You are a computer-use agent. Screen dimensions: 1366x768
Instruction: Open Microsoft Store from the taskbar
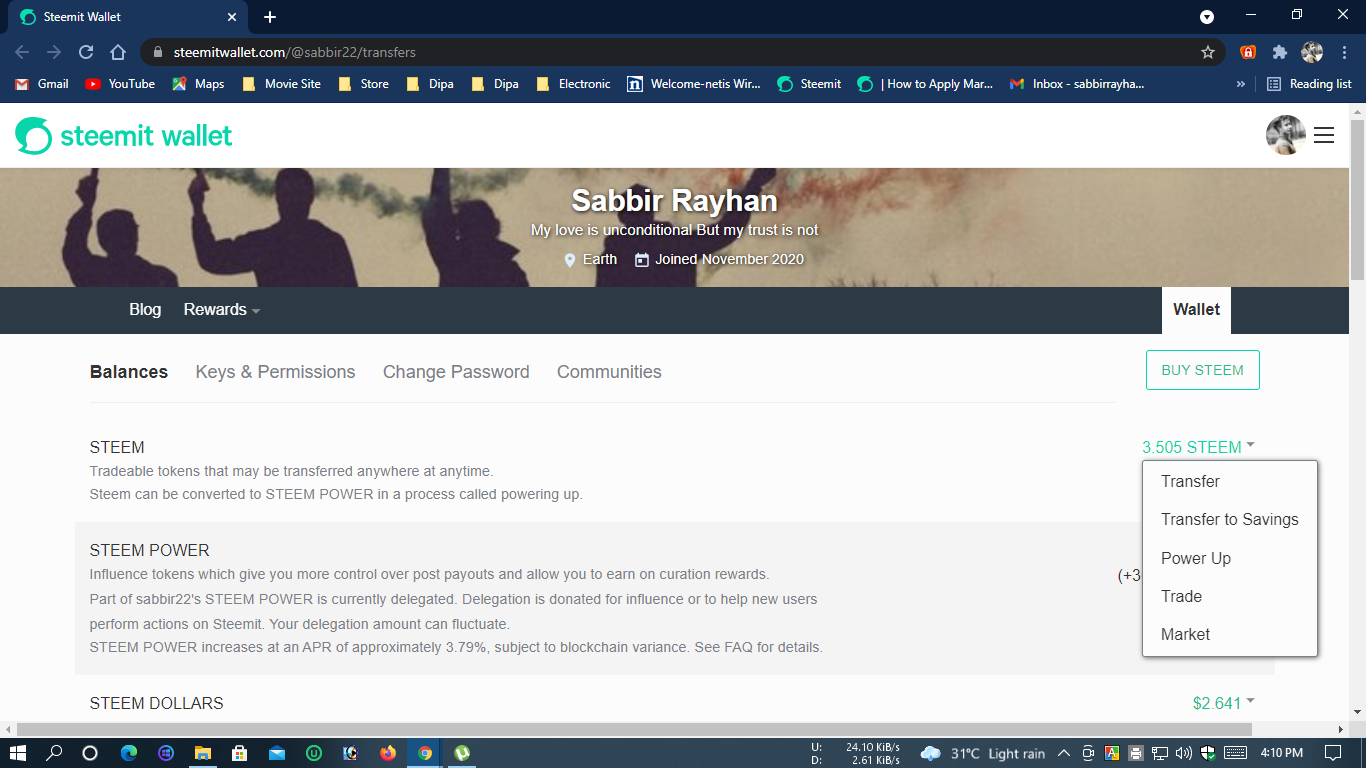pyautogui.click(x=240, y=753)
